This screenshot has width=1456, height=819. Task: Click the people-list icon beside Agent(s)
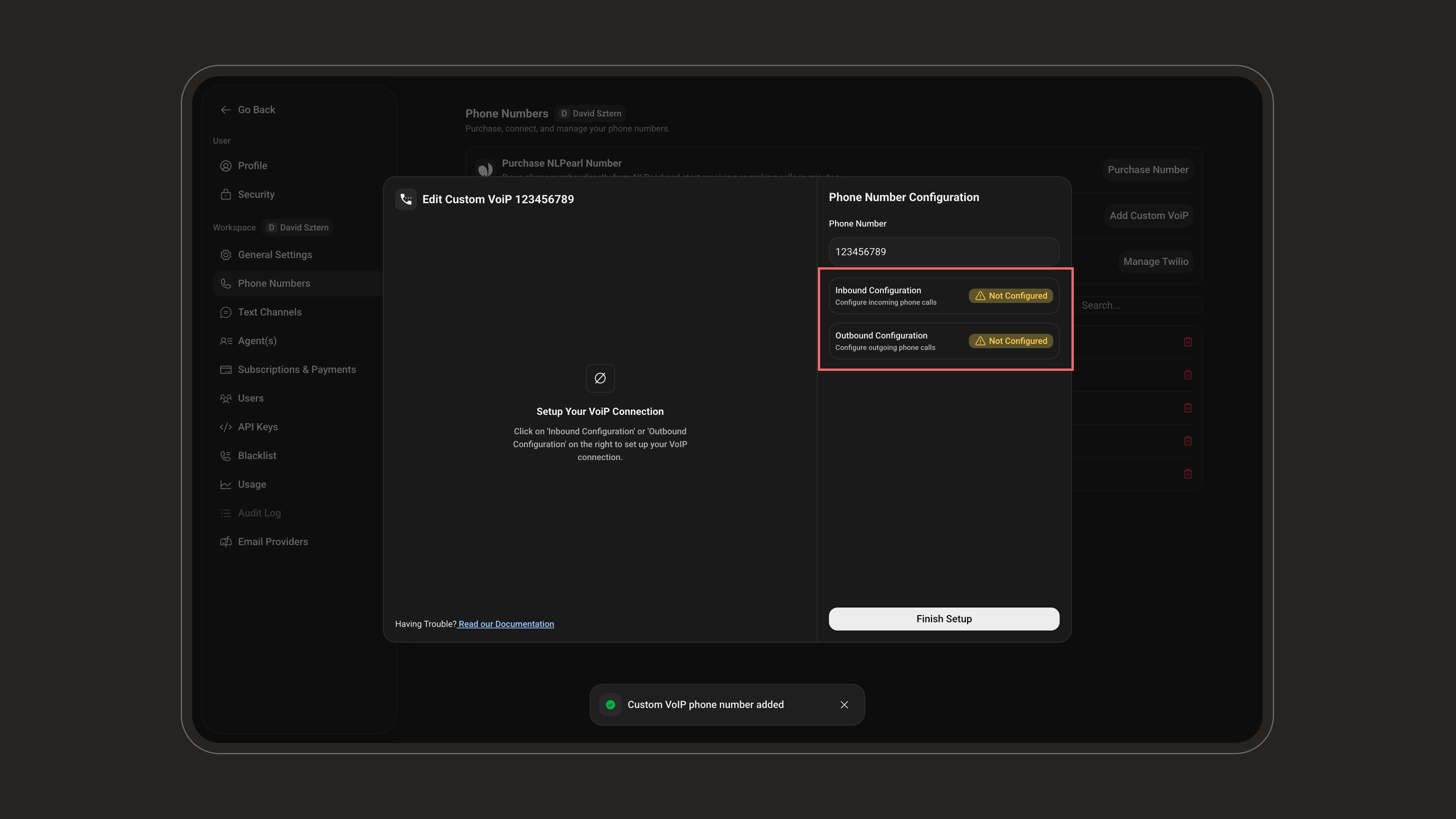click(226, 341)
